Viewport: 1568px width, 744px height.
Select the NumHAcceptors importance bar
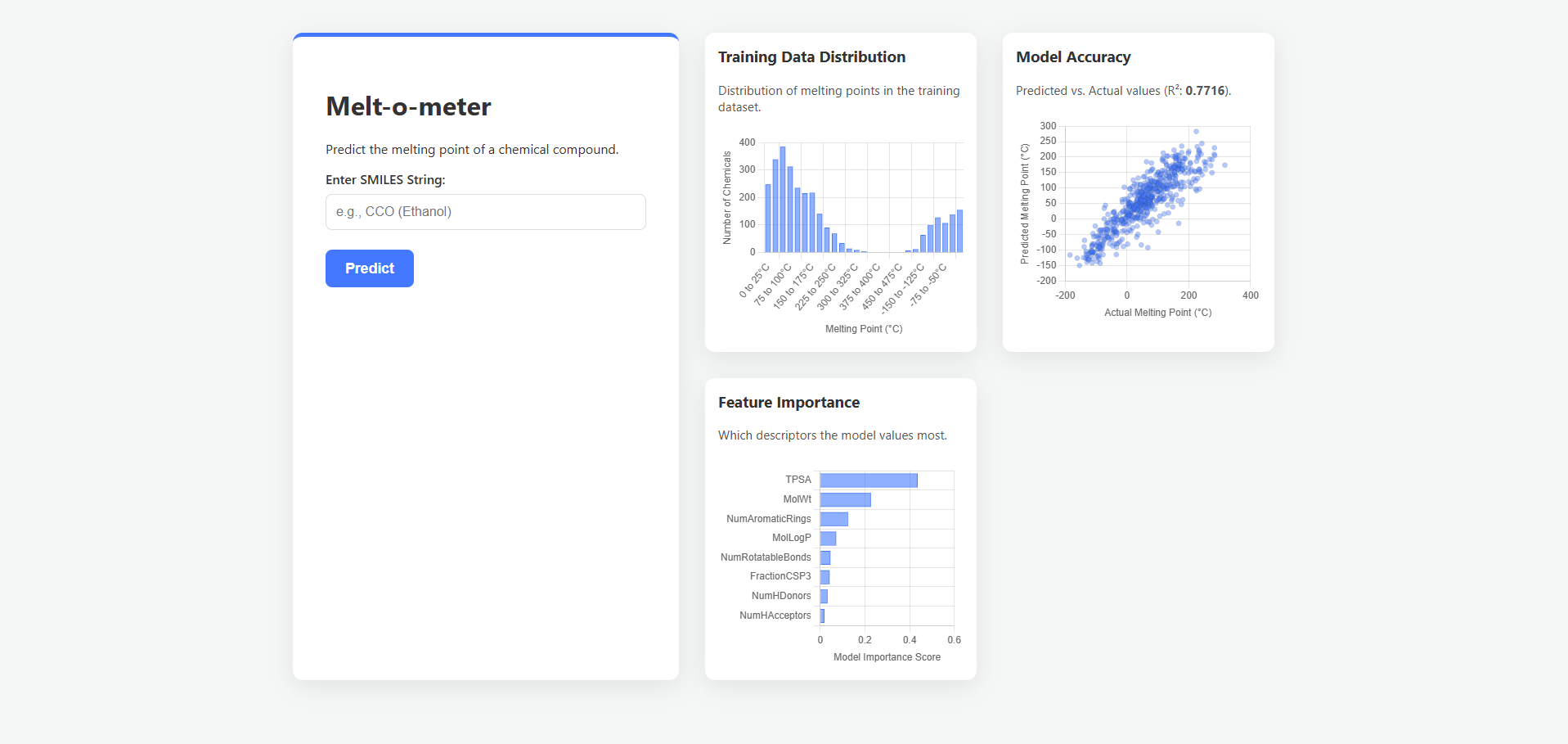pos(822,615)
